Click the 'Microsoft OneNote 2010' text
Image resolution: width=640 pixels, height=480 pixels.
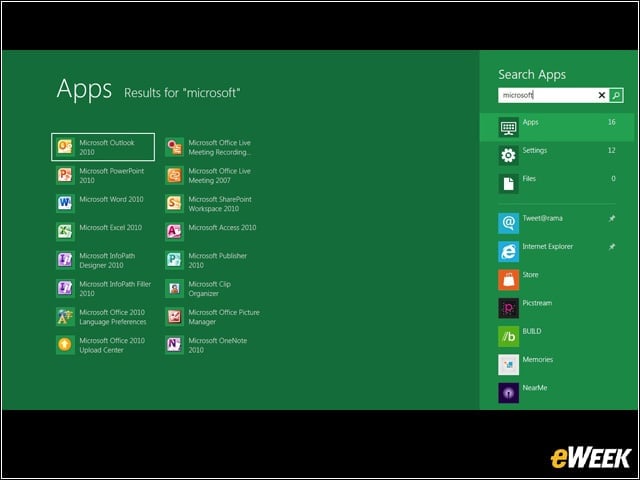pos(218,345)
